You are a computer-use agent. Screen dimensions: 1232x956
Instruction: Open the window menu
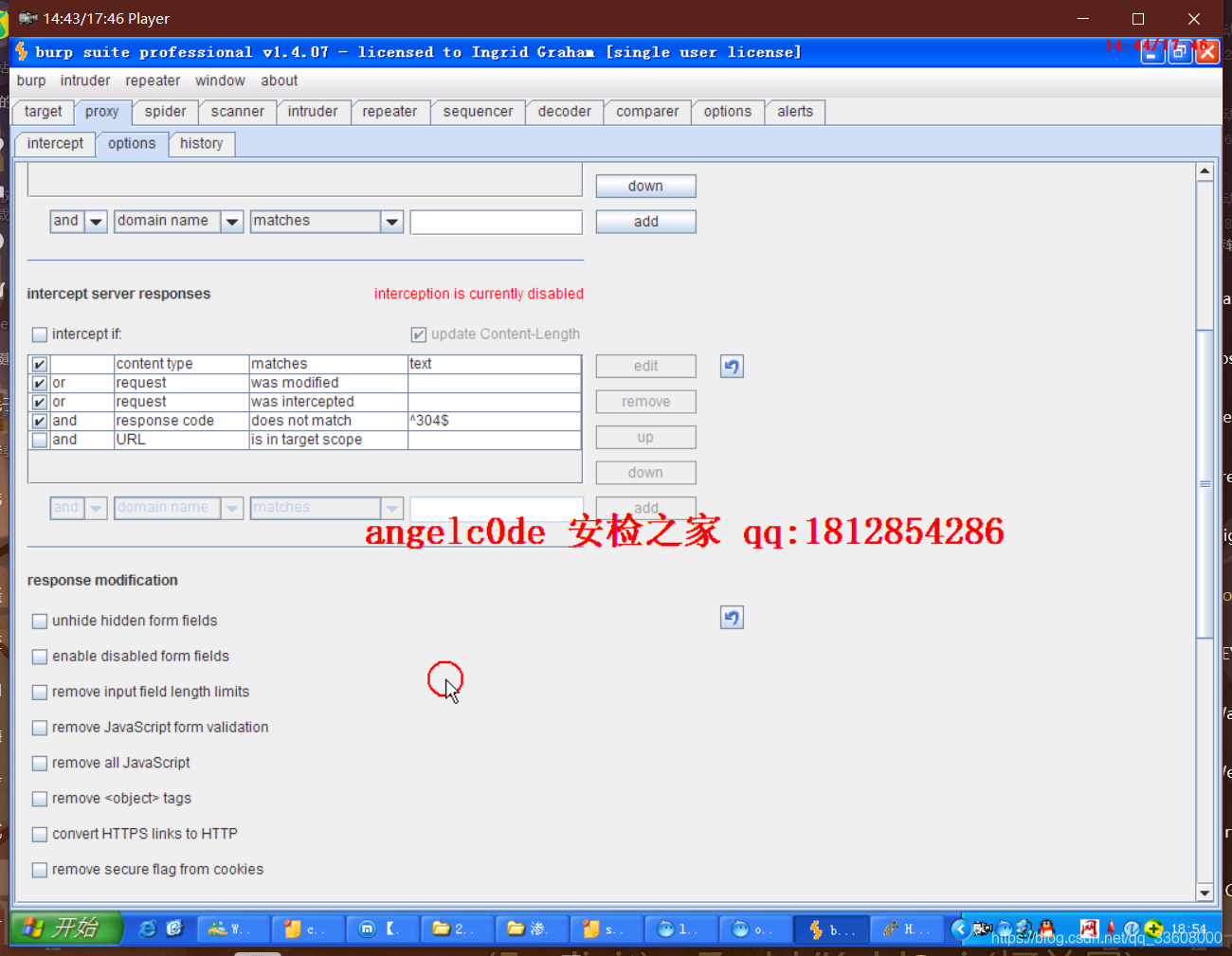tap(220, 81)
